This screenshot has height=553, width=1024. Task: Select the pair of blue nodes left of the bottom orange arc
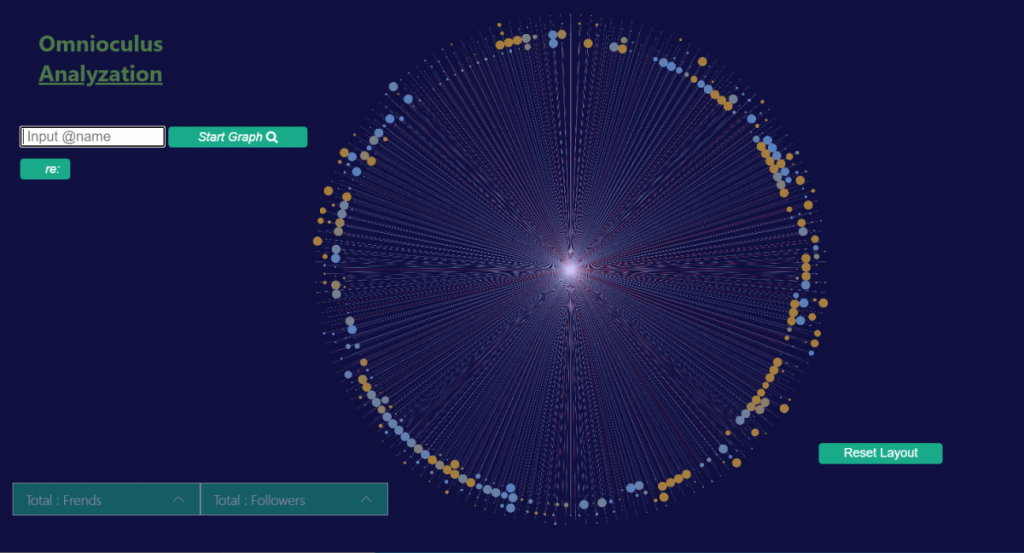pyautogui.click(x=635, y=486)
